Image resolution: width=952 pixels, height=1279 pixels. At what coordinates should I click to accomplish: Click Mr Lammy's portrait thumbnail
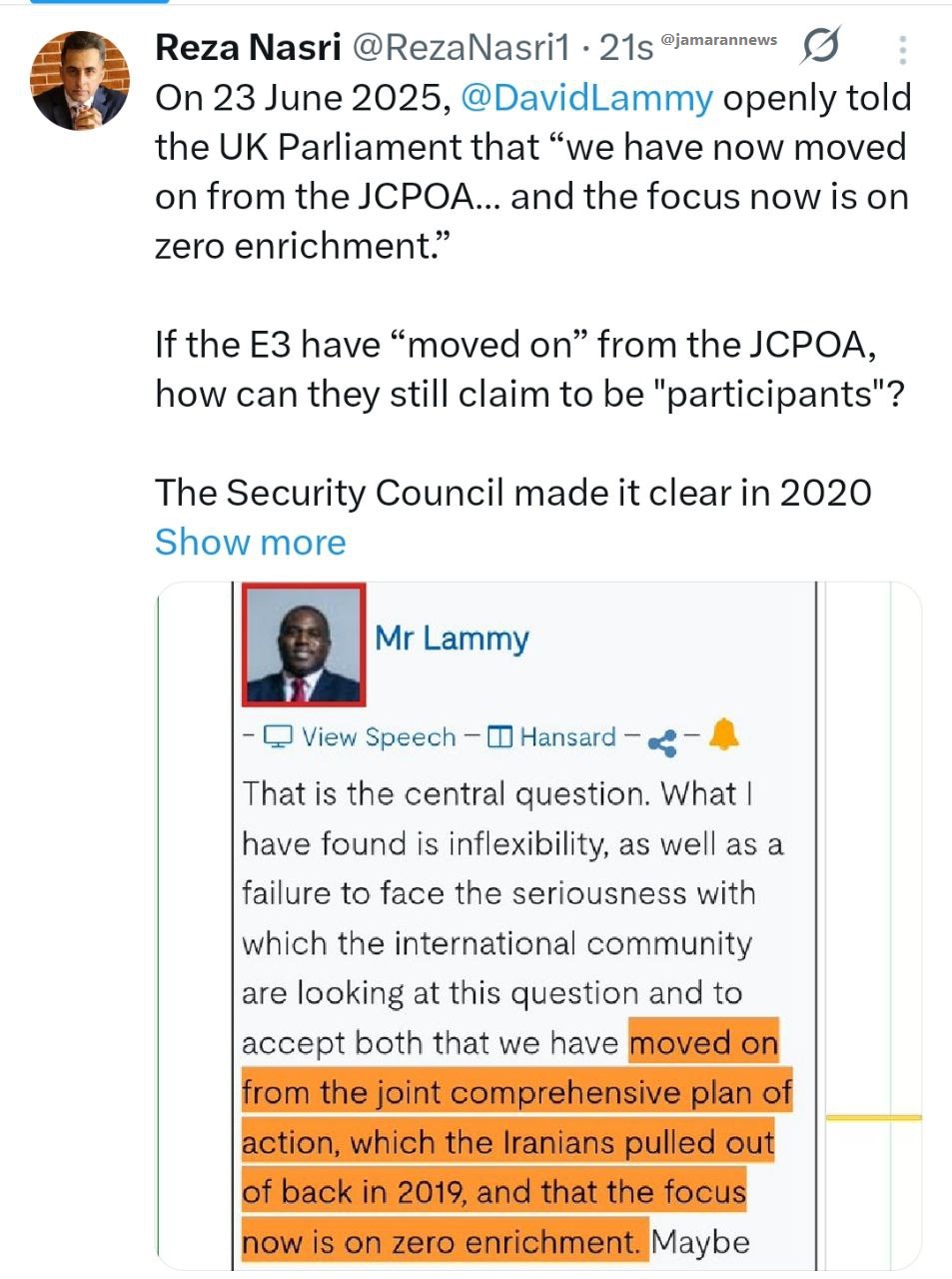pos(305,644)
